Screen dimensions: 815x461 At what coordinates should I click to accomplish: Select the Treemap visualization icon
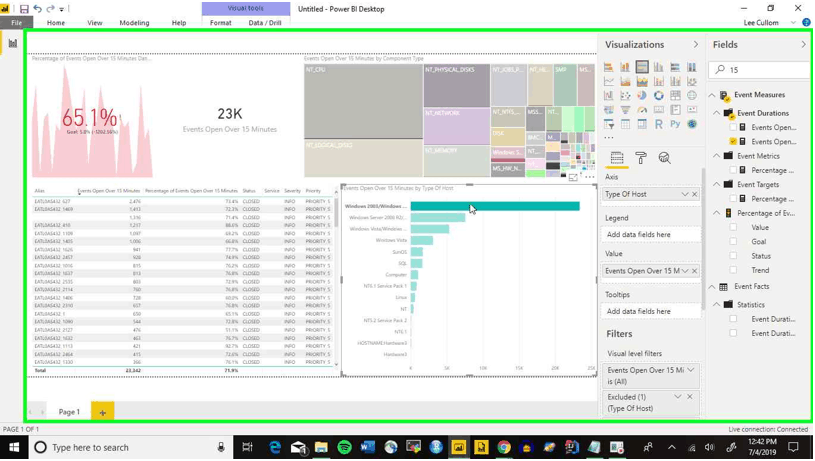click(675, 96)
